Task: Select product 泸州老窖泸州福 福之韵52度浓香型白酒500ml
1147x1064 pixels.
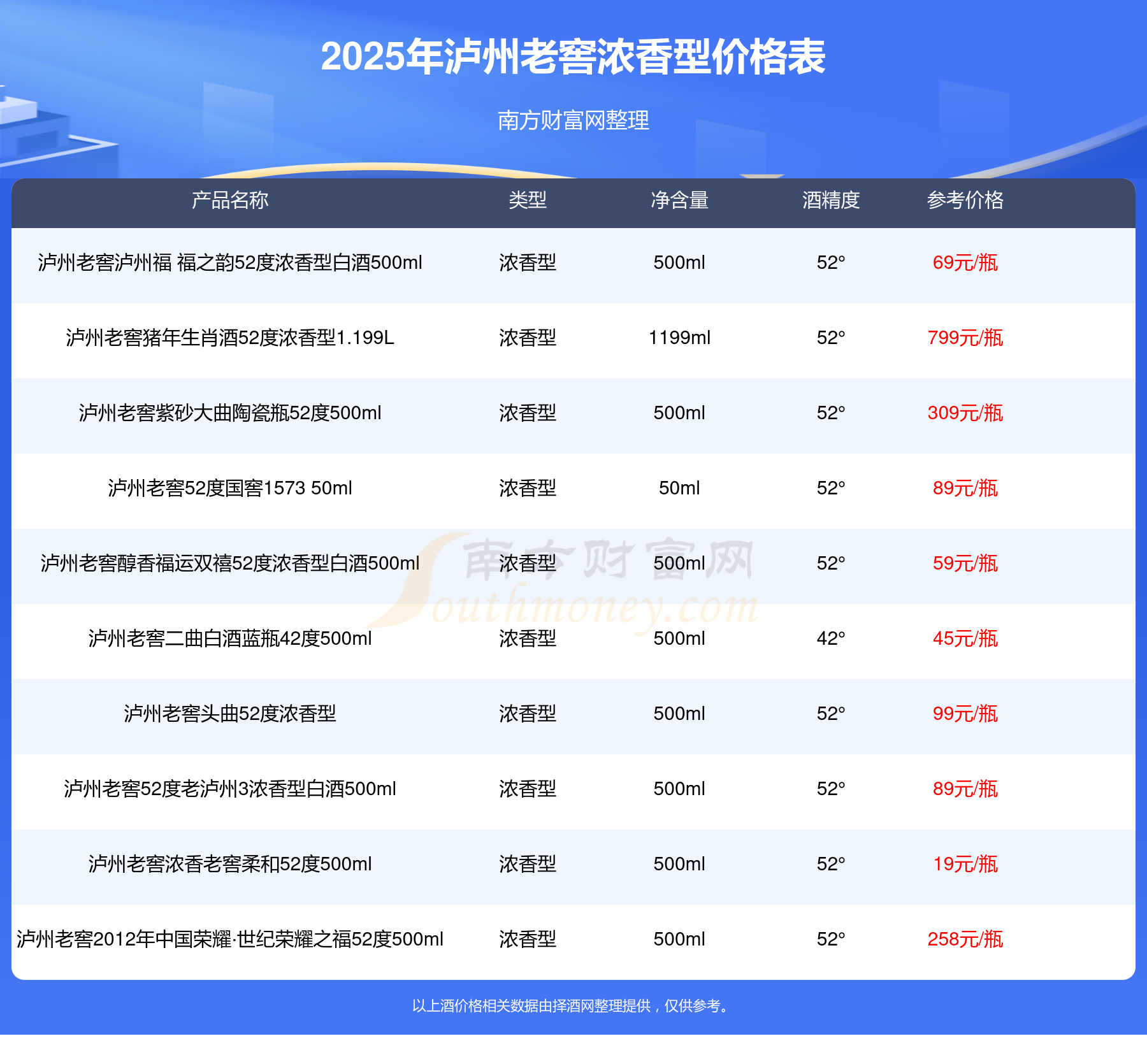Action: pos(230,262)
